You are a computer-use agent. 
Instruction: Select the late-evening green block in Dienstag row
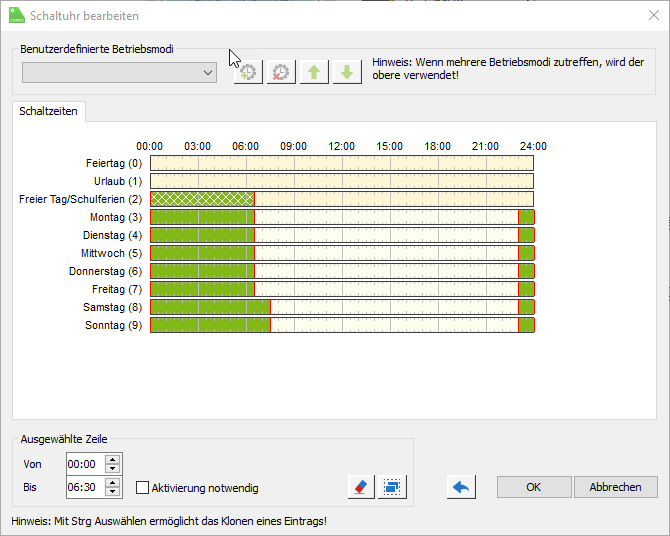pyautogui.click(x=526, y=235)
